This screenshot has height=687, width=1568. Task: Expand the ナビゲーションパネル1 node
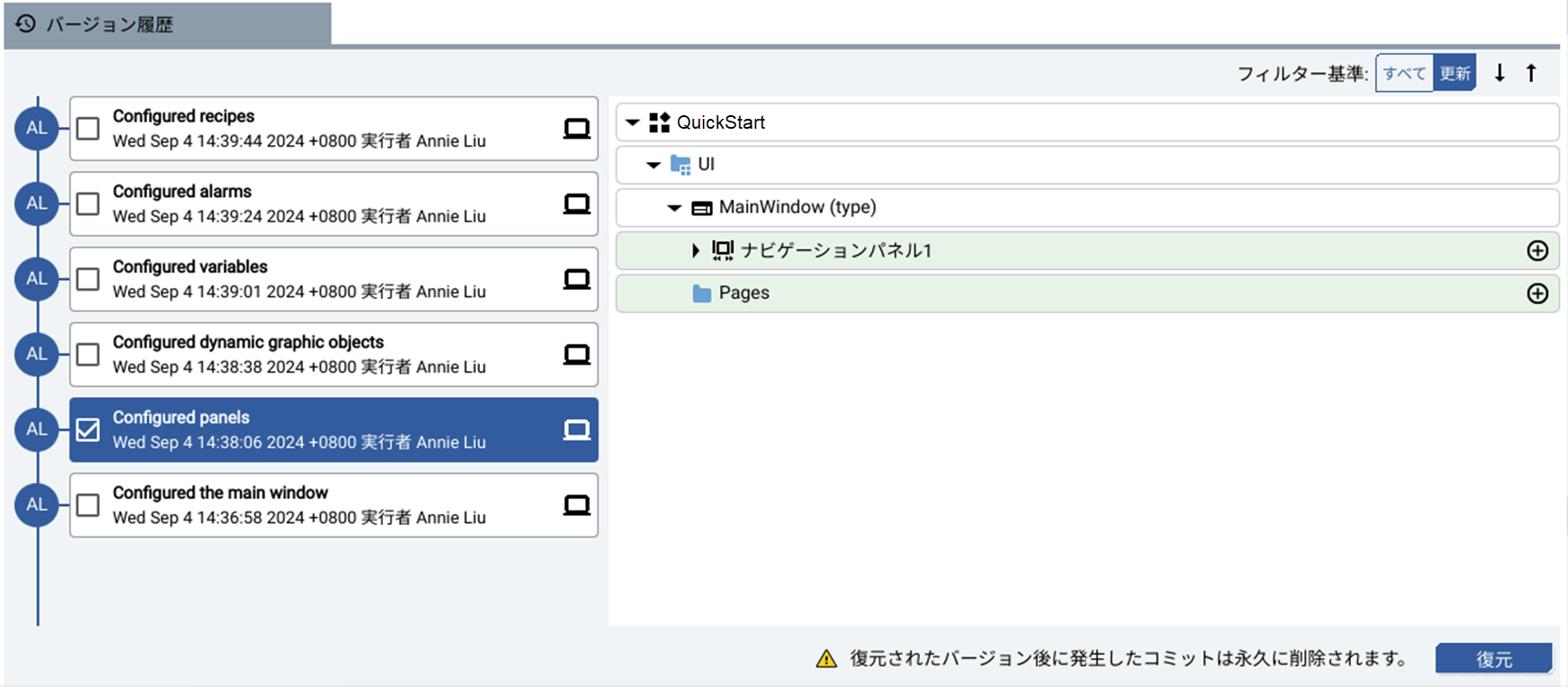tap(695, 250)
